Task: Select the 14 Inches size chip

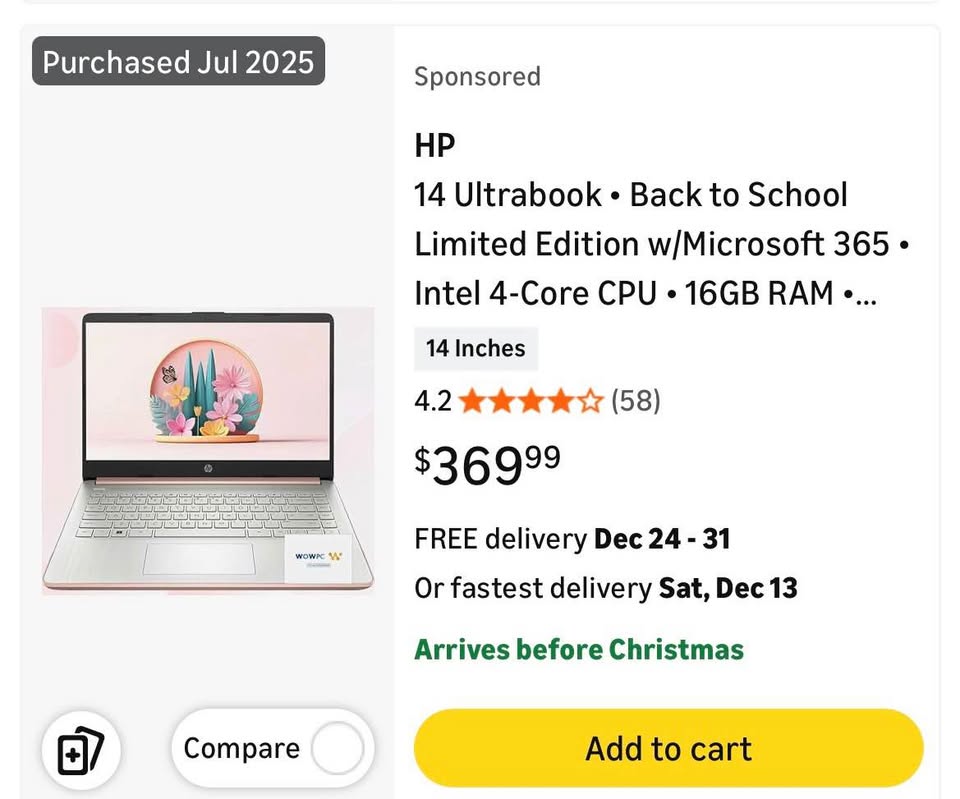Action: point(476,349)
